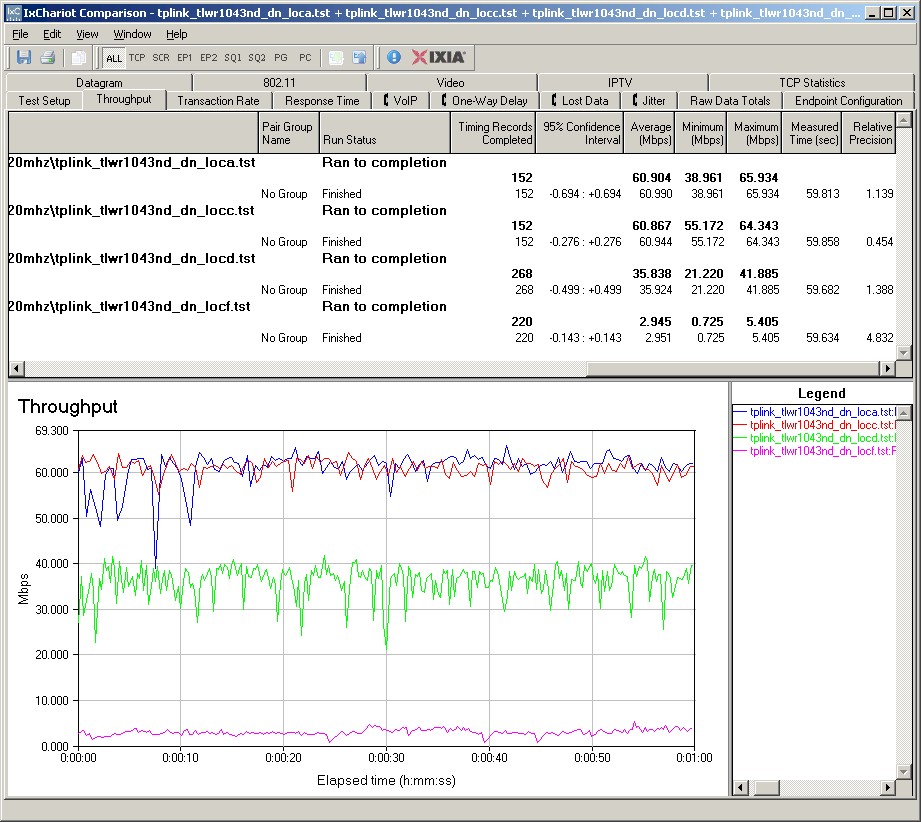
Task: Select the PG filter button
Action: (281, 58)
